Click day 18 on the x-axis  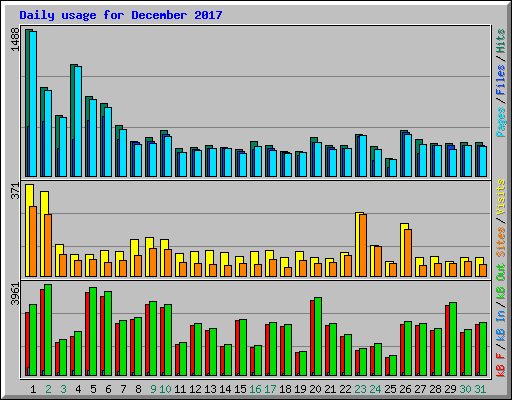285,389
